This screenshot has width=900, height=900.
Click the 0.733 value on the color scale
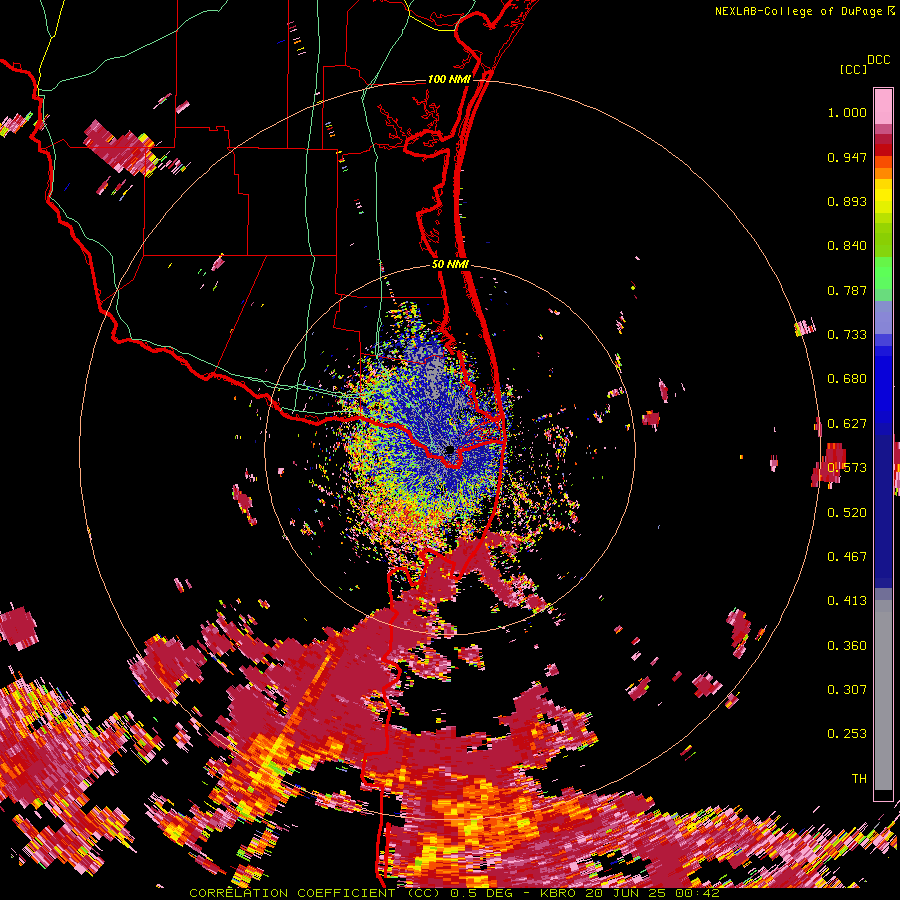point(847,335)
